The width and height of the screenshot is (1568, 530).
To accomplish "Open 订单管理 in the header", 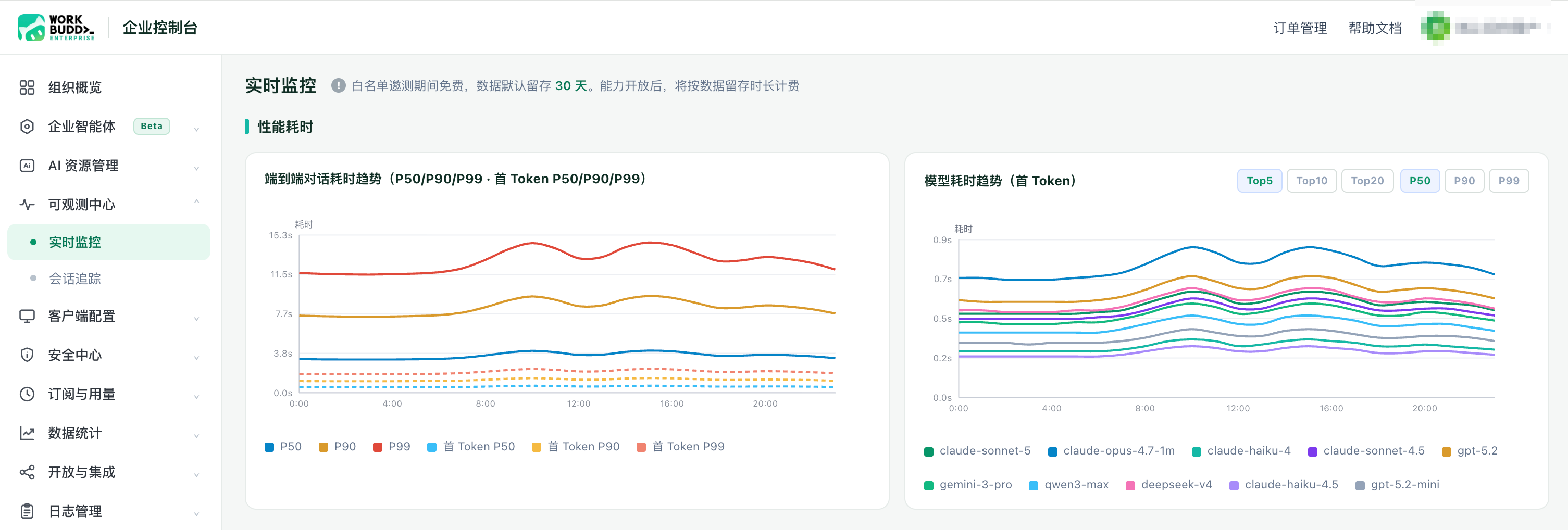I will (x=1300, y=28).
